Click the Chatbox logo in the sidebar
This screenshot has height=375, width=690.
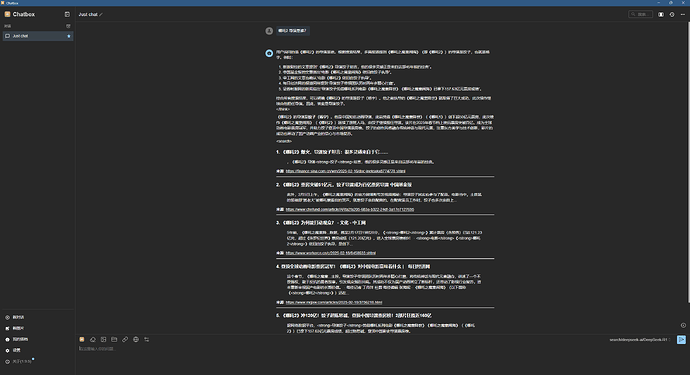tap(7, 14)
